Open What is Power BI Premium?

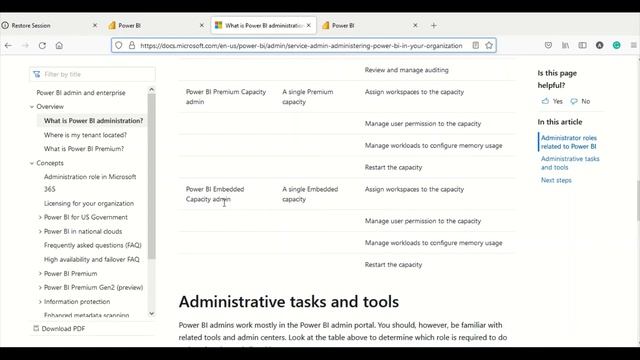tap(84, 149)
